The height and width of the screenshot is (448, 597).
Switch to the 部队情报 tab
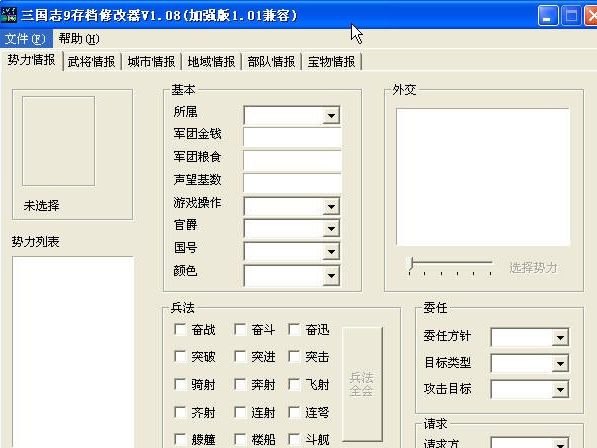[x=271, y=61]
